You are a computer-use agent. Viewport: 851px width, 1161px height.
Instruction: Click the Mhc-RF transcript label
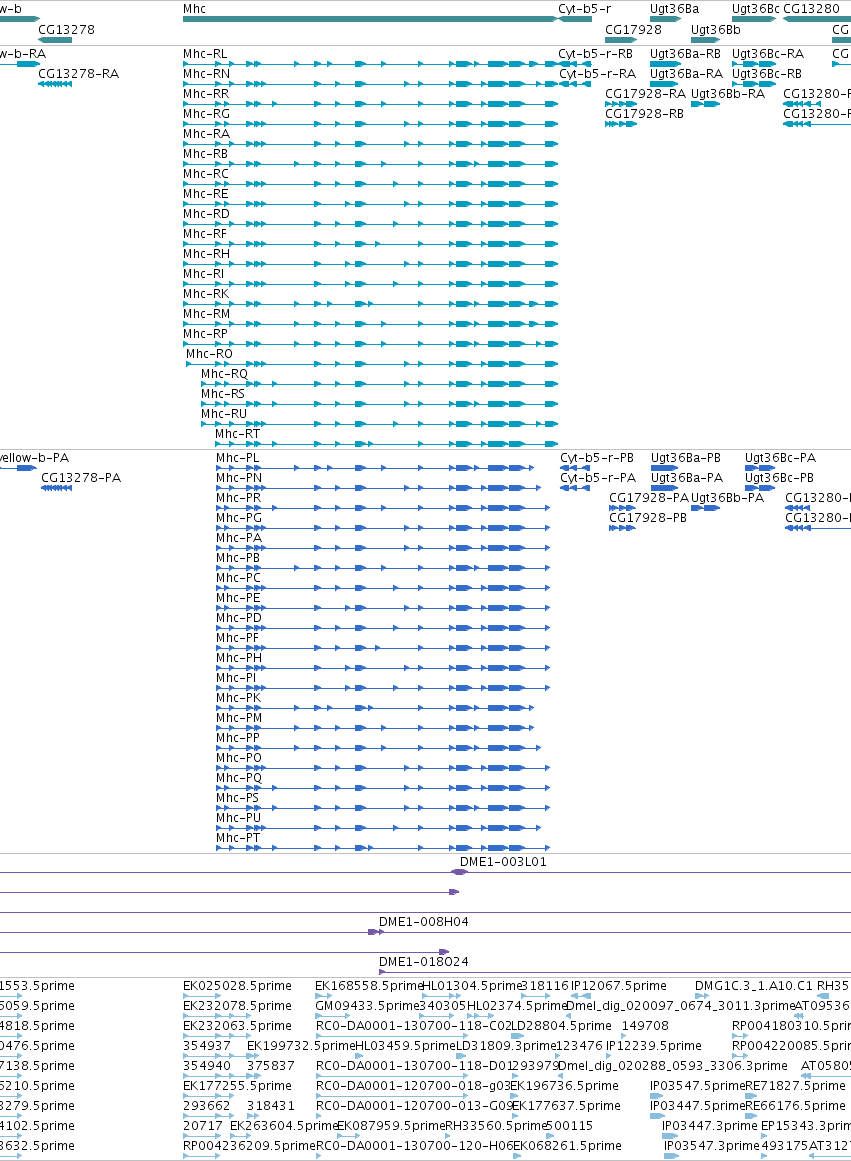pyautogui.click(x=204, y=234)
